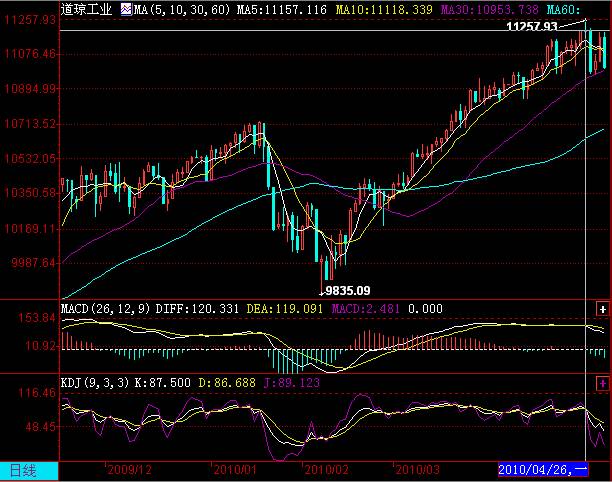Click the 116.46 KDJ axis label
The width and height of the screenshot is (612, 482).
tap(37, 393)
